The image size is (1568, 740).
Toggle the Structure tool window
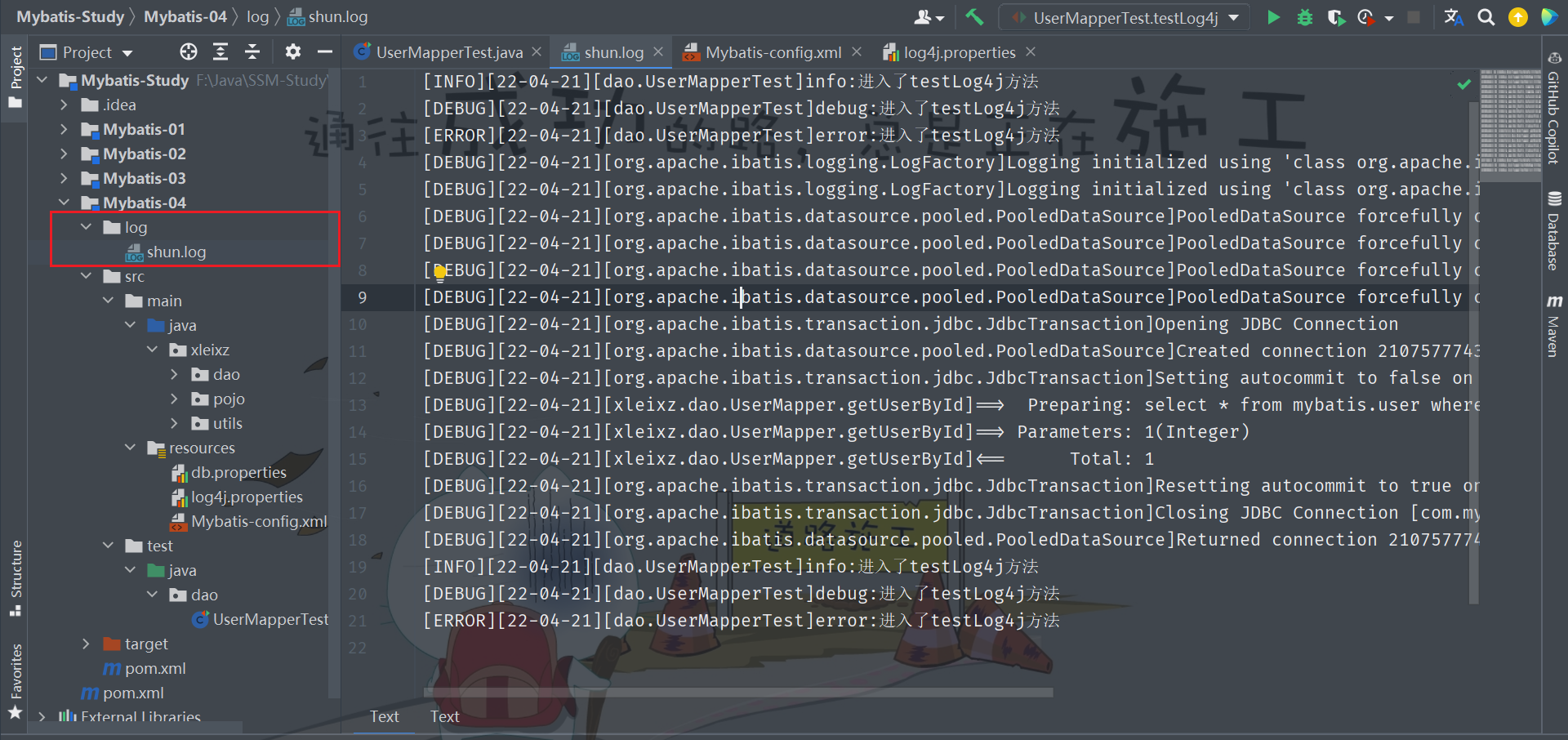15,578
